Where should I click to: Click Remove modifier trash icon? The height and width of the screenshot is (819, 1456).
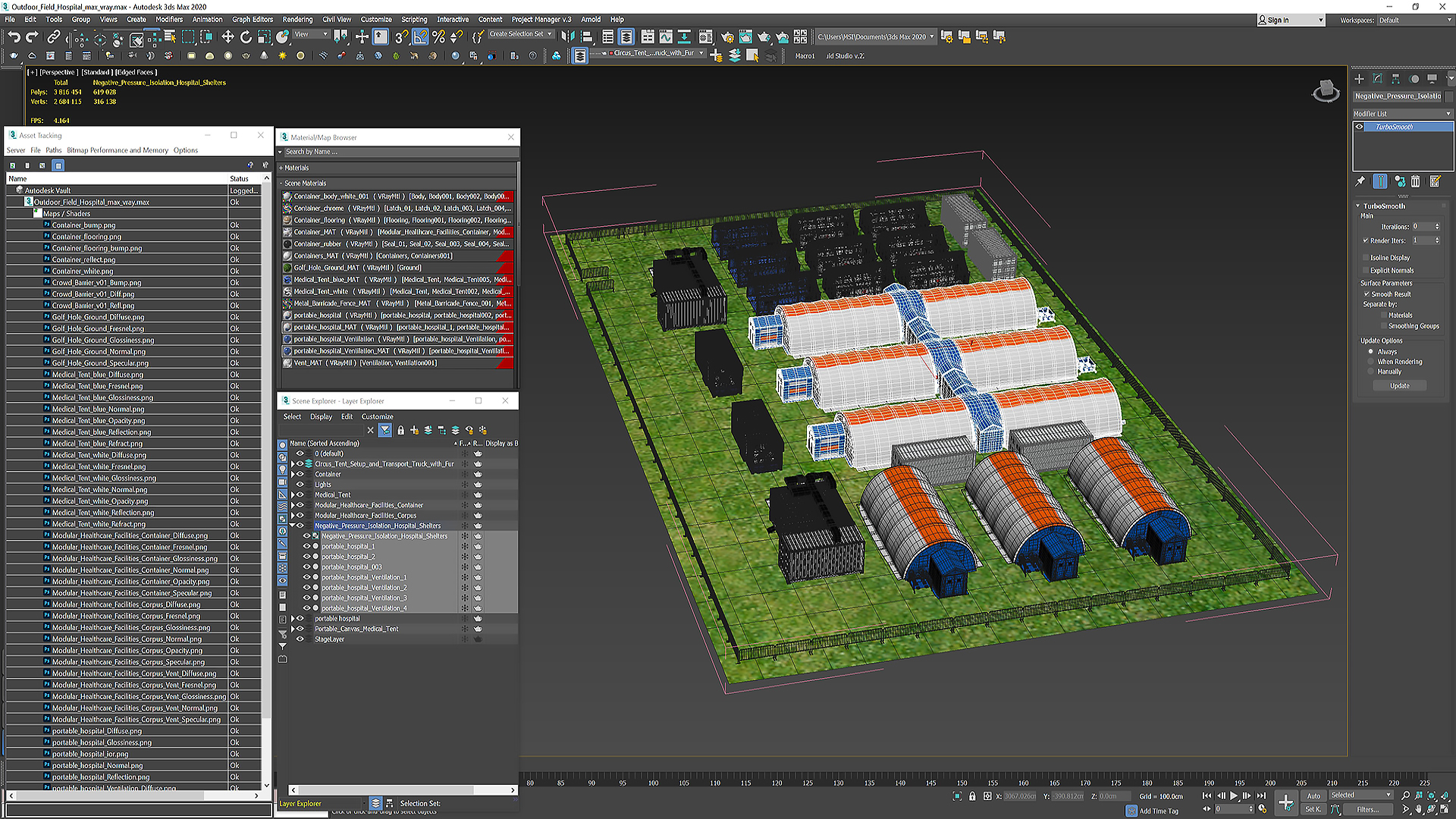click(x=1415, y=181)
